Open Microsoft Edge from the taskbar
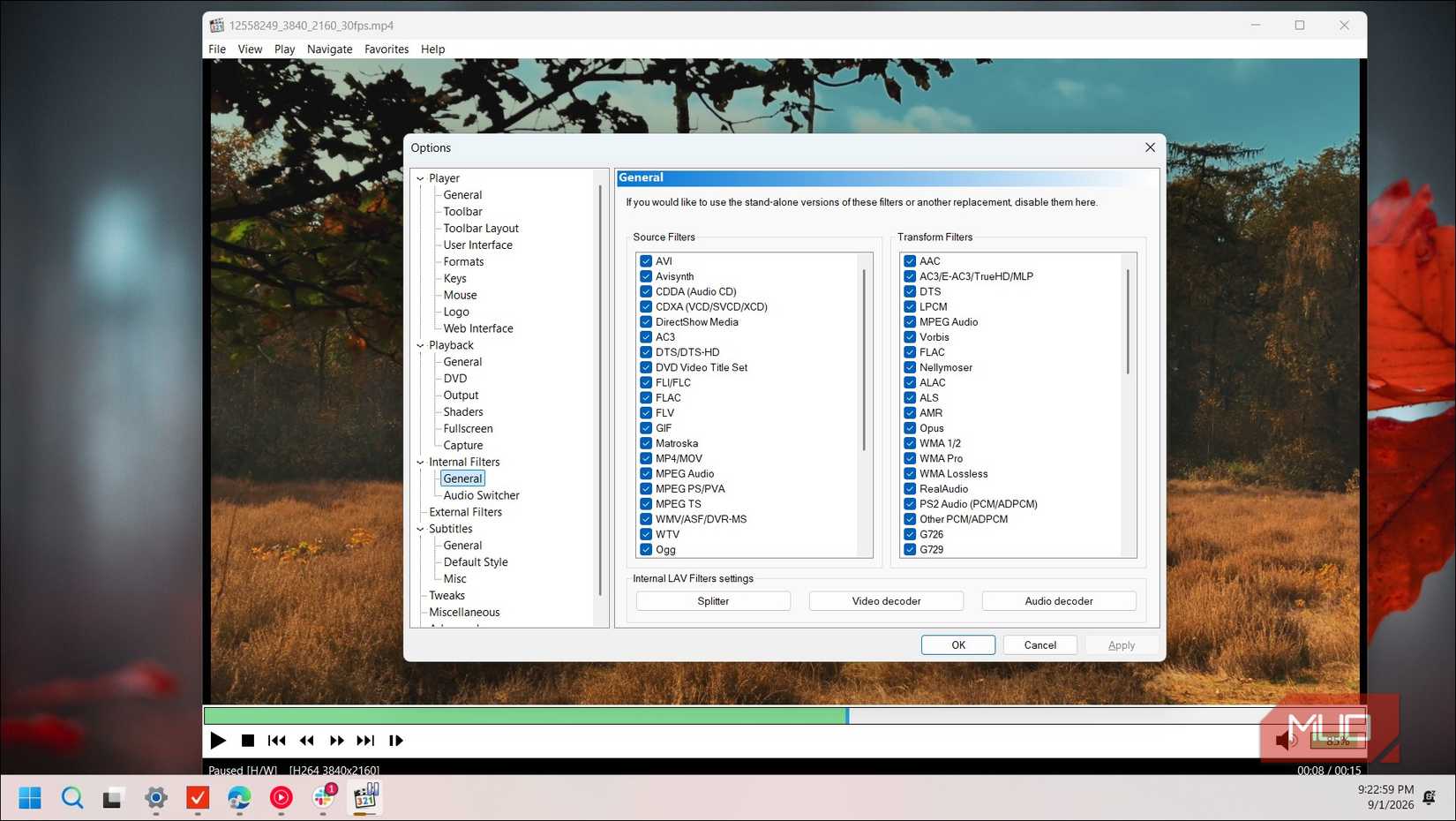 click(239, 798)
